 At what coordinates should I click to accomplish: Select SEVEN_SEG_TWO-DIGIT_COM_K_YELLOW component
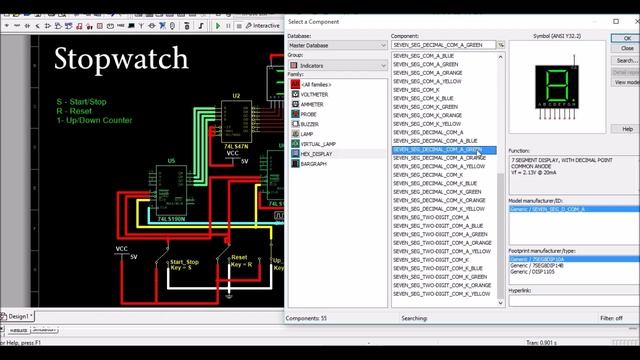point(442,294)
